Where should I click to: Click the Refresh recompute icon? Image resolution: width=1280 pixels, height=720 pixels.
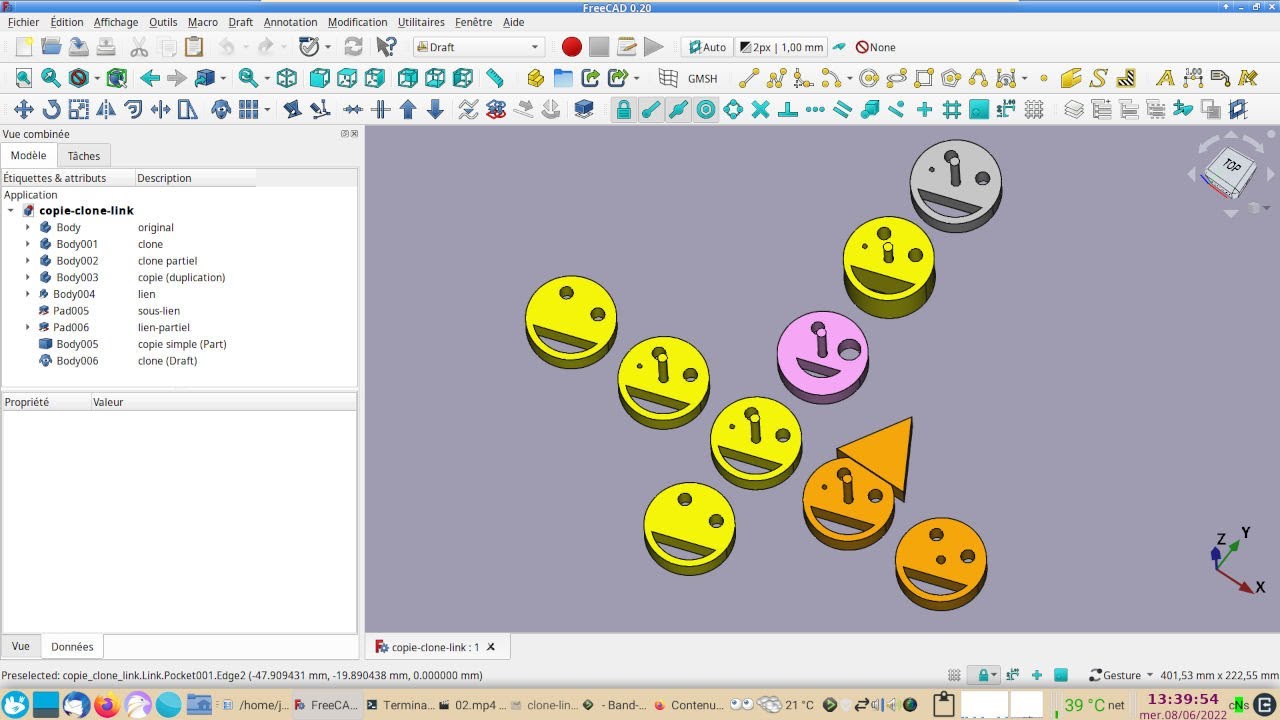click(x=353, y=47)
